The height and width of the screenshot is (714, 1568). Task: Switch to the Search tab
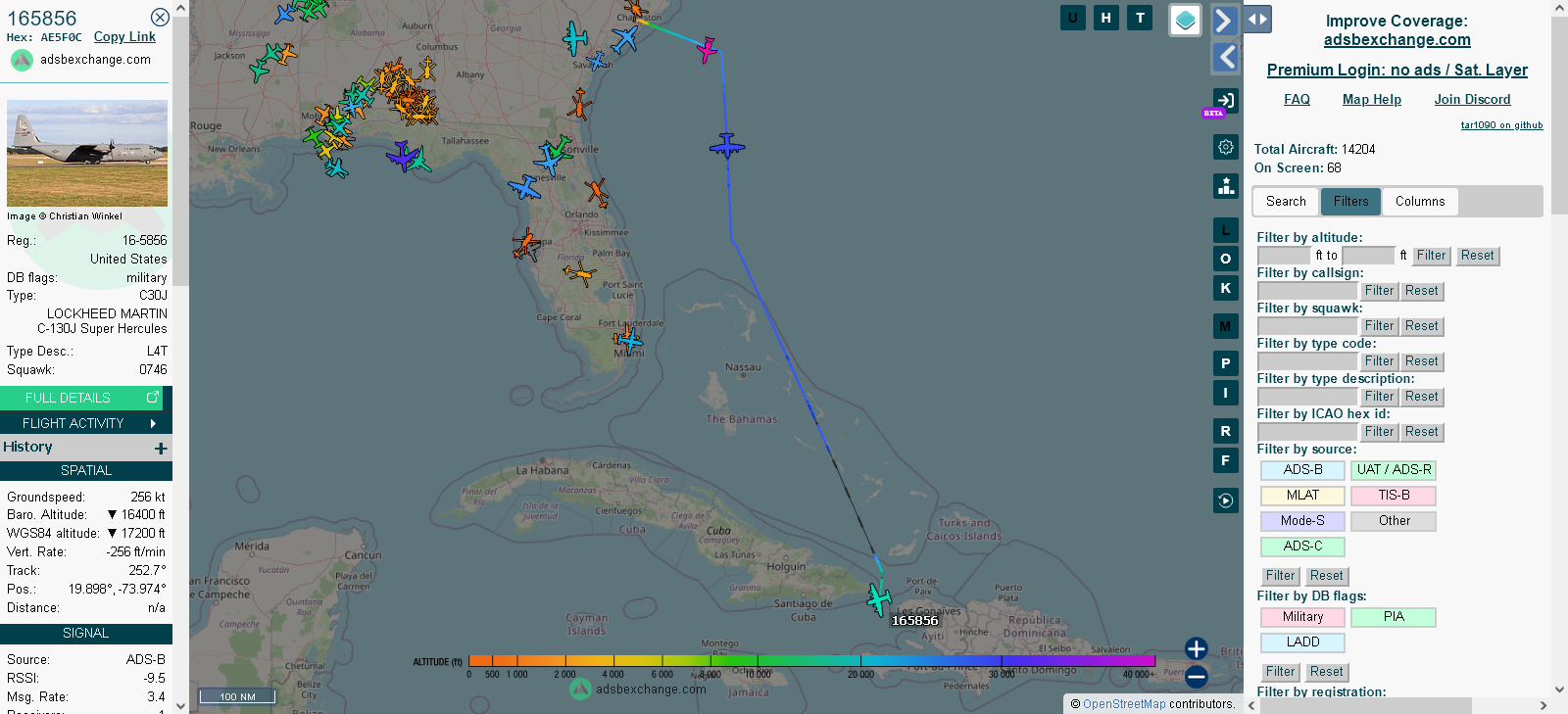[1286, 202]
